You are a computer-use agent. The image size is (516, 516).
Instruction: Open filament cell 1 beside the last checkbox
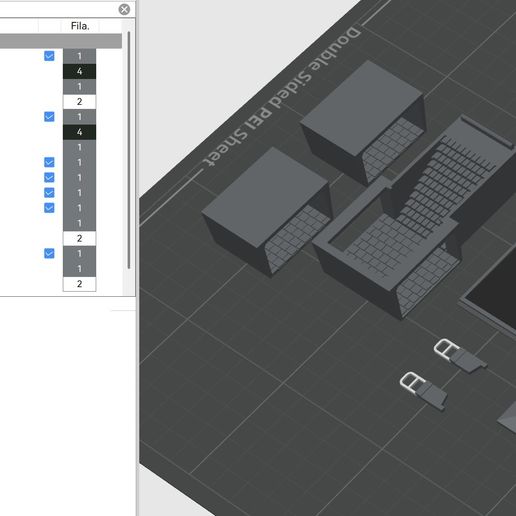pyautogui.click(x=79, y=254)
